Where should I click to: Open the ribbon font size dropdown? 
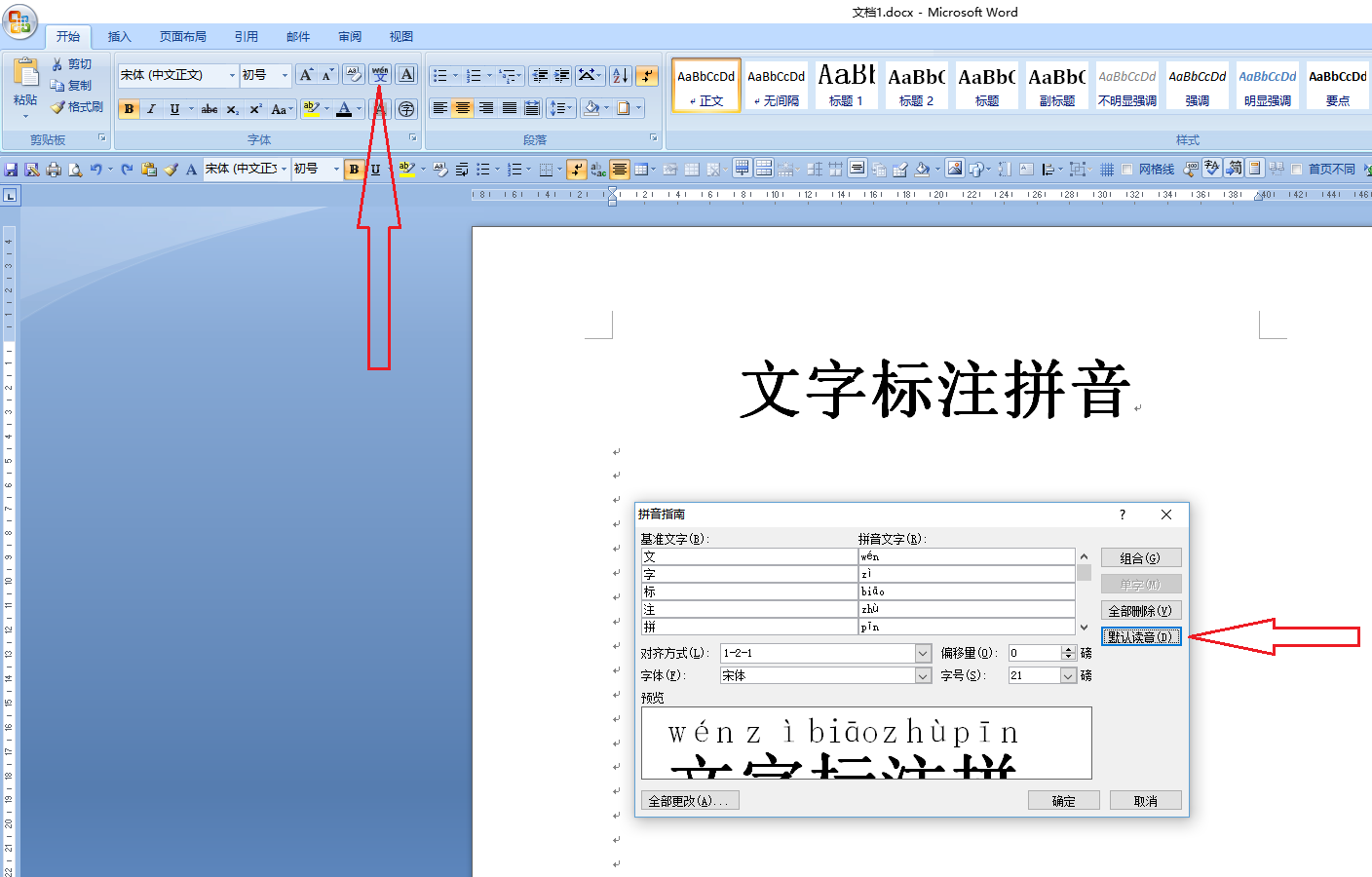[285, 75]
